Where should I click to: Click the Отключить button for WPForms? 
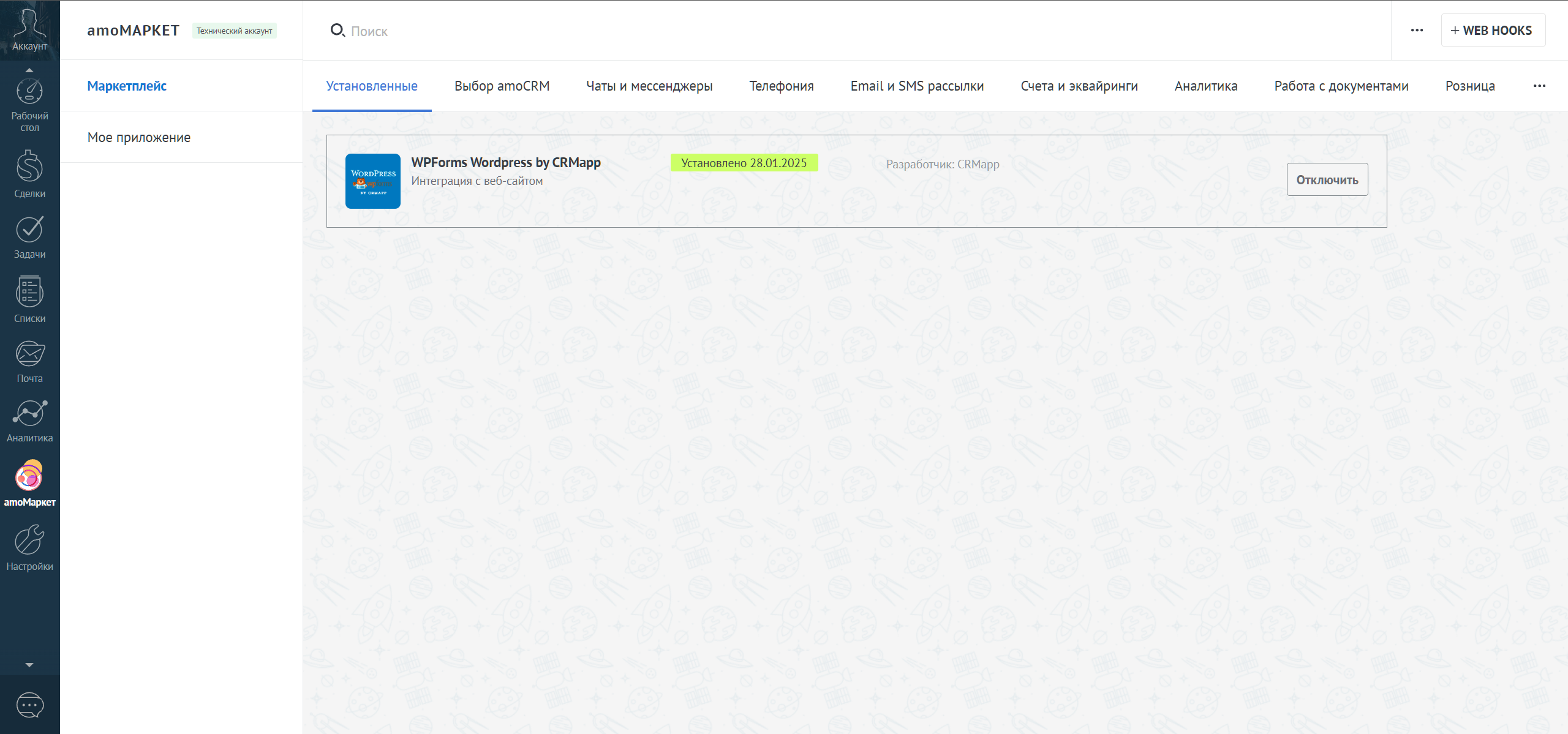(1327, 179)
